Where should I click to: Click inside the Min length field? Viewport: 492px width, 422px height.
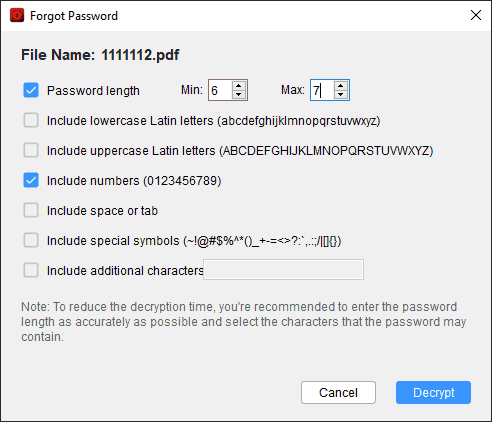pyautogui.click(x=221, y=90)
